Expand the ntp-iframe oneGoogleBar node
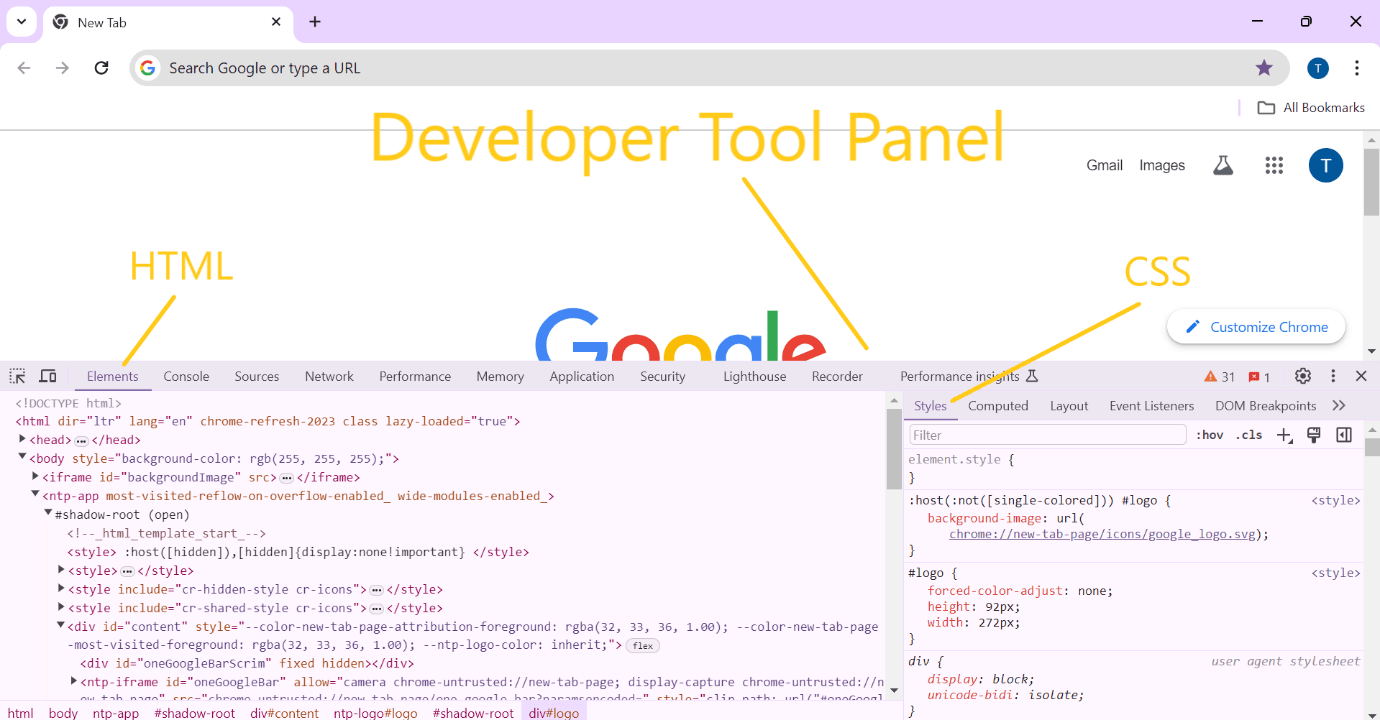This screenshot has width=1380, height=720. (x=74, y=681)
